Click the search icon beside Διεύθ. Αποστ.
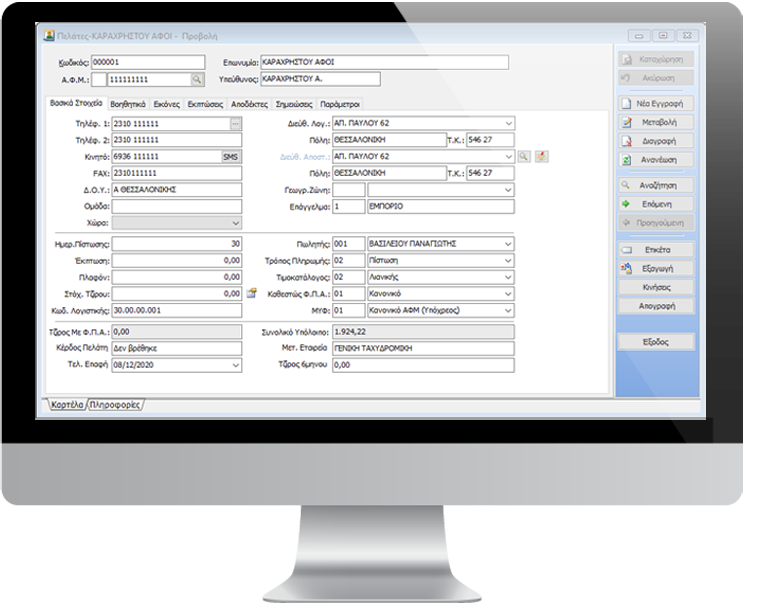758x607 pixels. (x=524, y=156)
